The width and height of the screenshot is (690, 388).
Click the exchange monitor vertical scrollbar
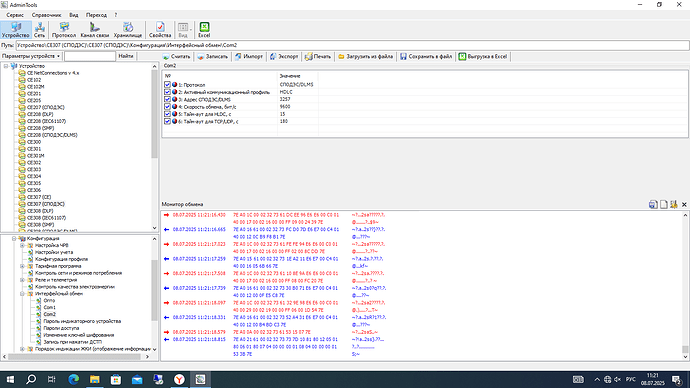pyautogui.click(x=685, y=286)
